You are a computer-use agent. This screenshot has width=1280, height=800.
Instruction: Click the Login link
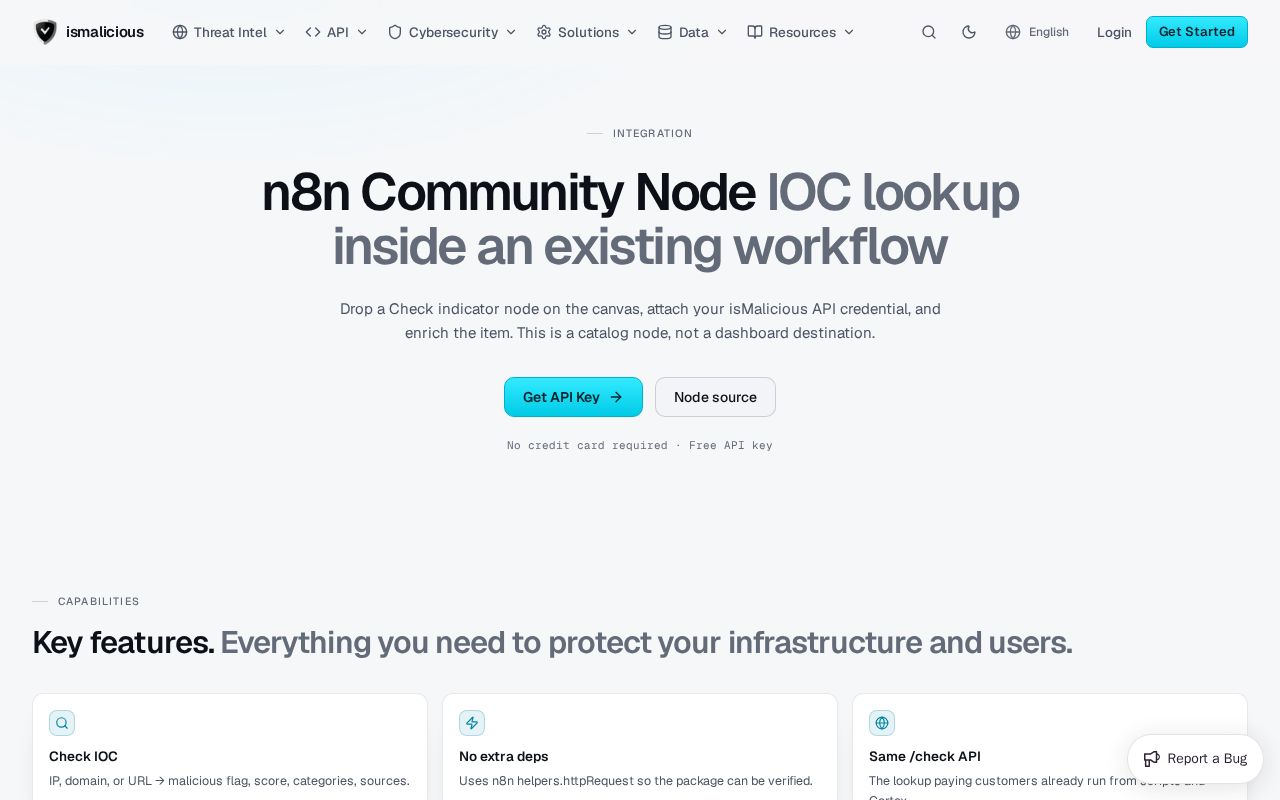(1114, 32)
